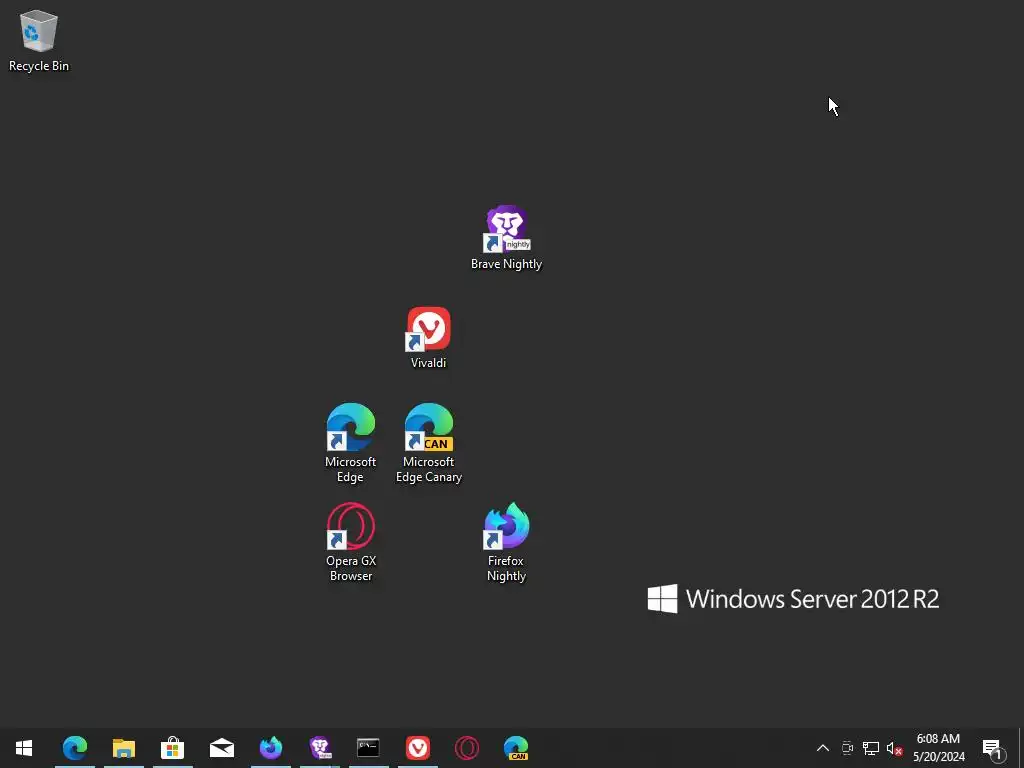Click the muted volume speaker icon

894,748
